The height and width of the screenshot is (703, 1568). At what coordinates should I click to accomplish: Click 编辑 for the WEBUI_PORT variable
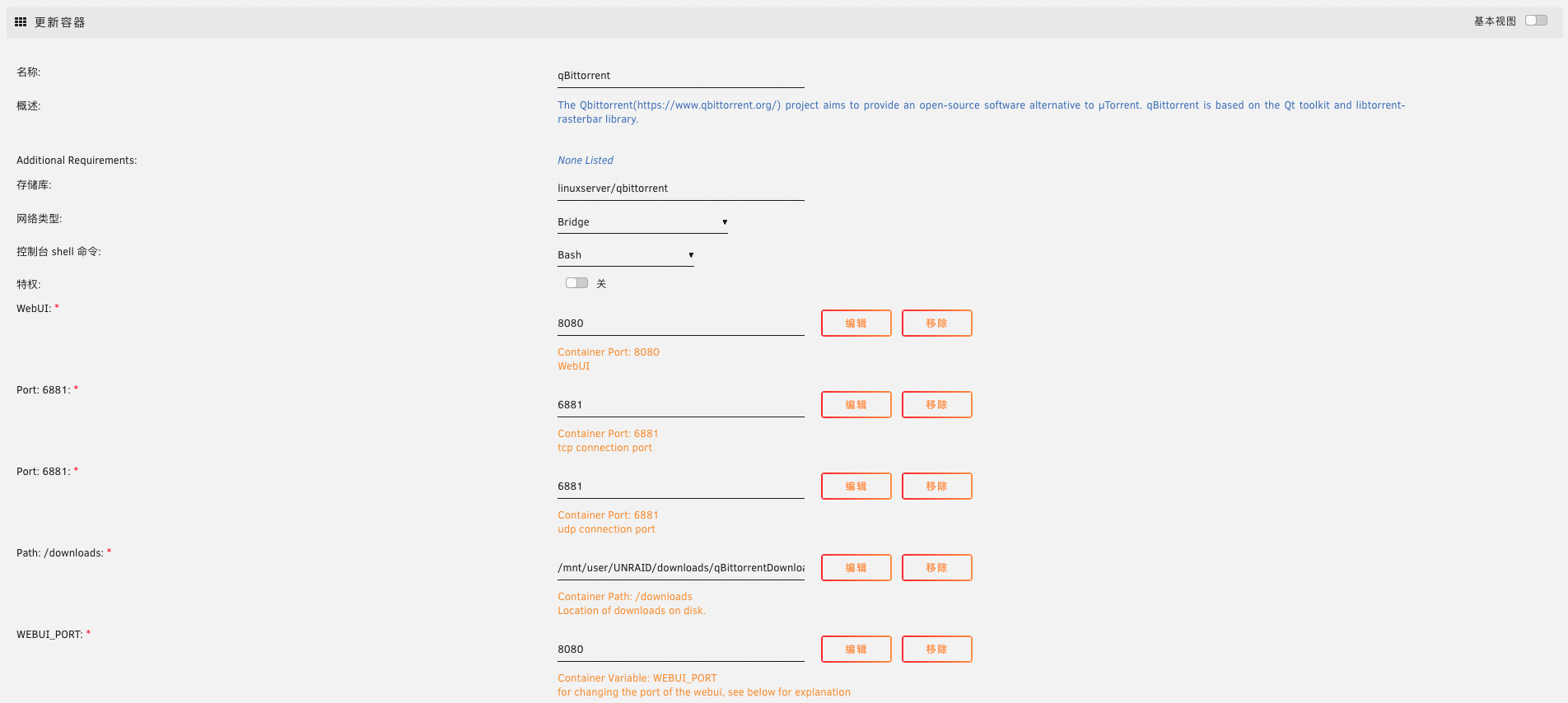pos(856,649)
